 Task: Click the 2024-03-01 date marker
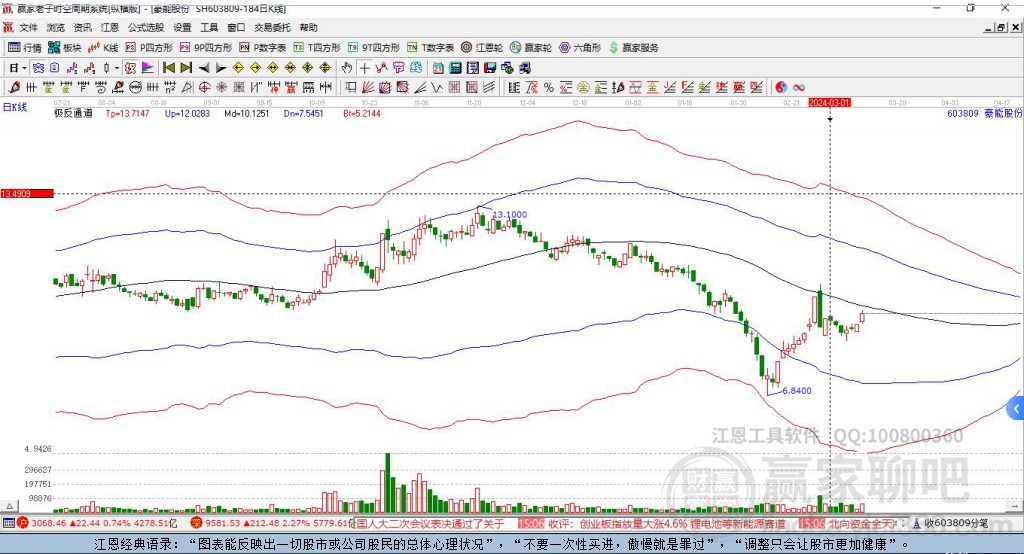pos(829,103)
